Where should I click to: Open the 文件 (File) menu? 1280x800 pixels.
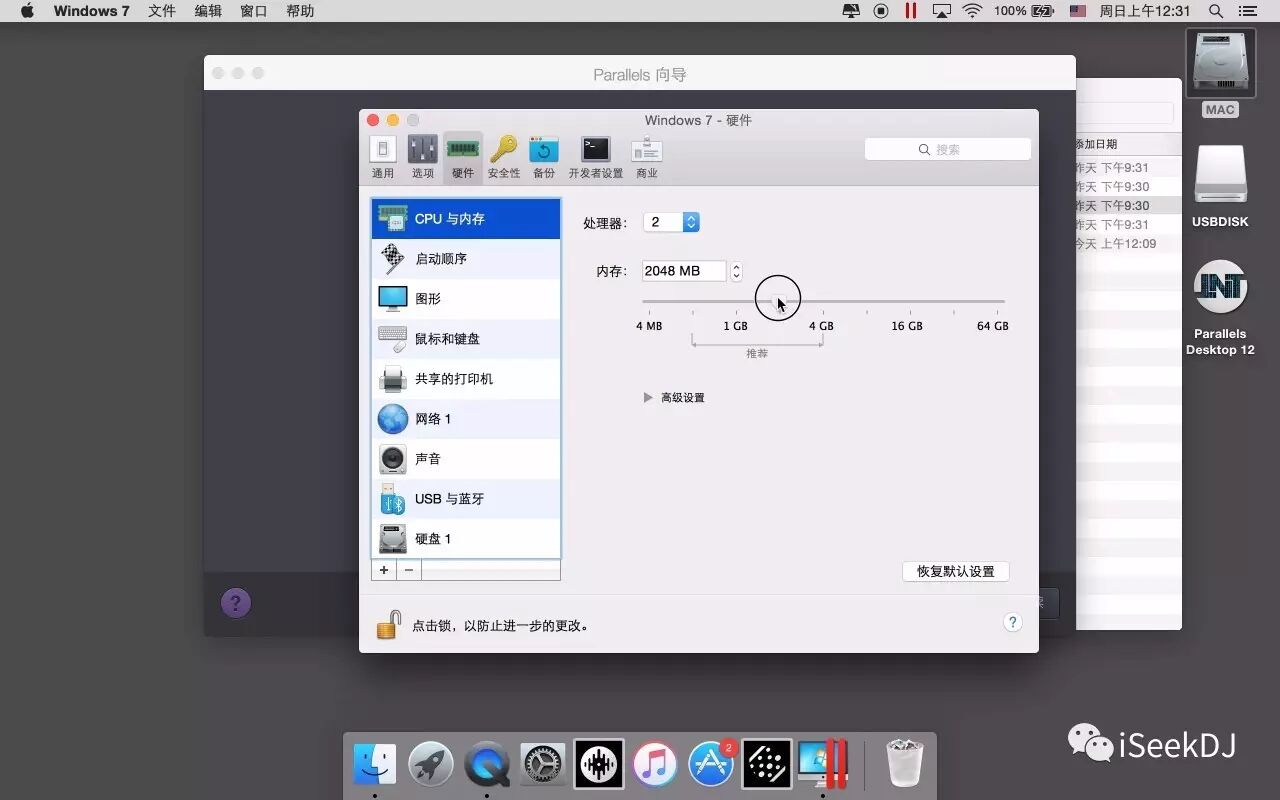(162, 11)
